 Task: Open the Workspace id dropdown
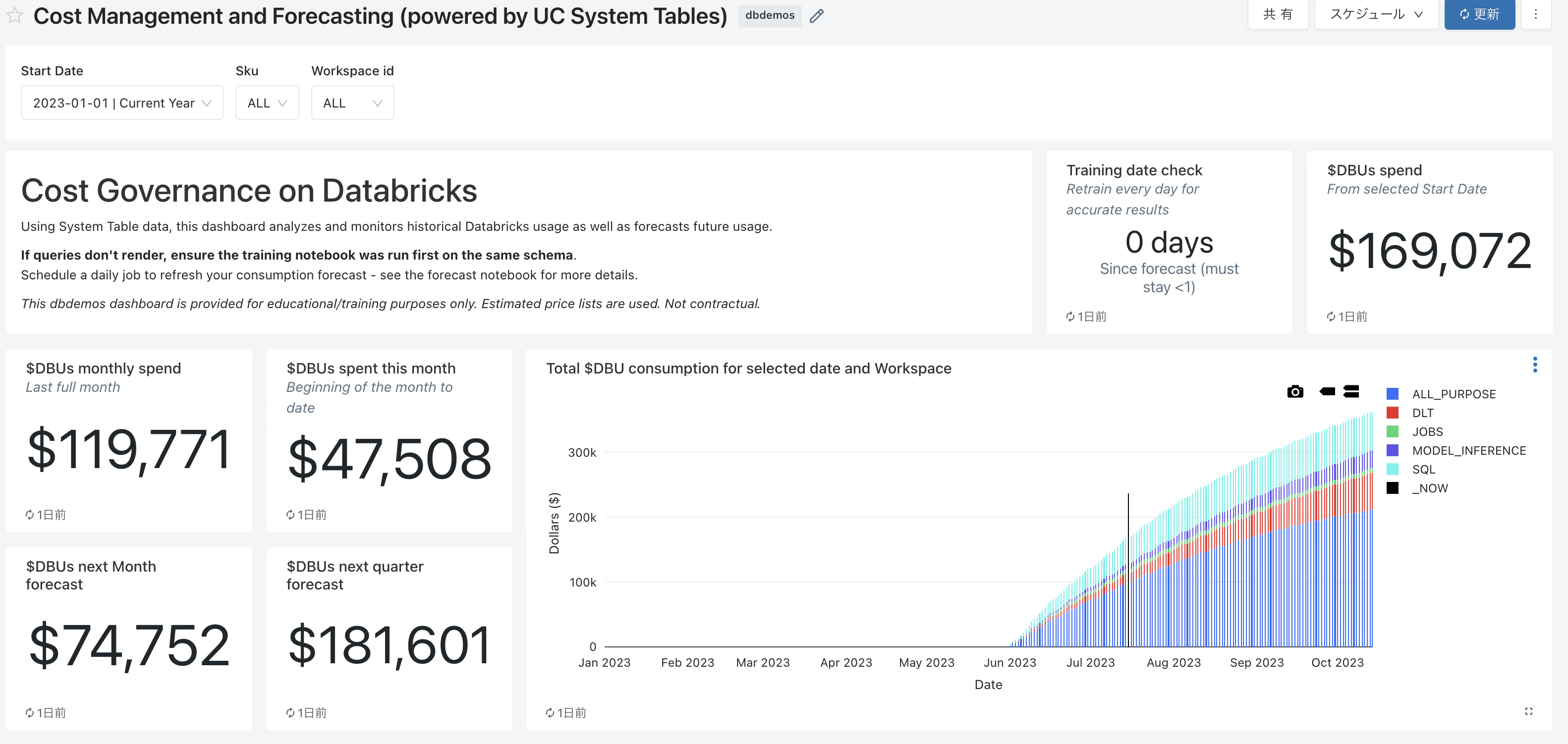352,103
